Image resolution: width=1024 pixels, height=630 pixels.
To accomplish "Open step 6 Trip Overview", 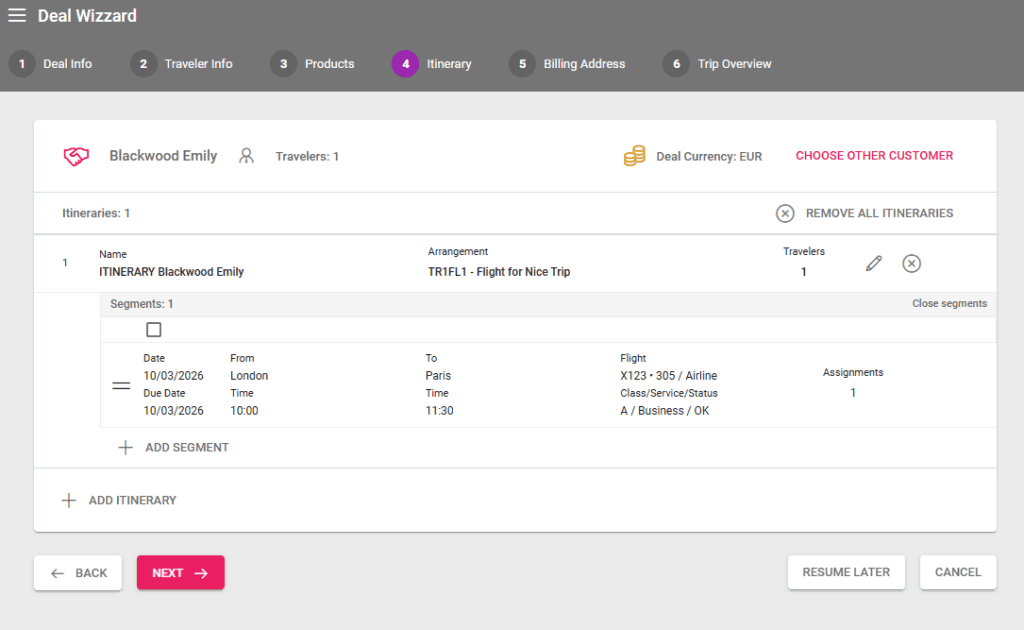I will 718,64.
